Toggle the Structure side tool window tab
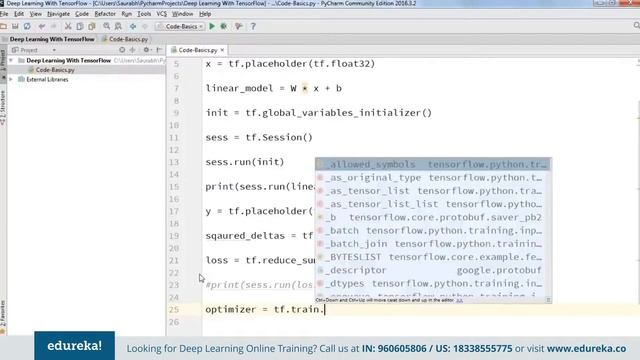This screenshot has height=360, width=640. [3, 107]
